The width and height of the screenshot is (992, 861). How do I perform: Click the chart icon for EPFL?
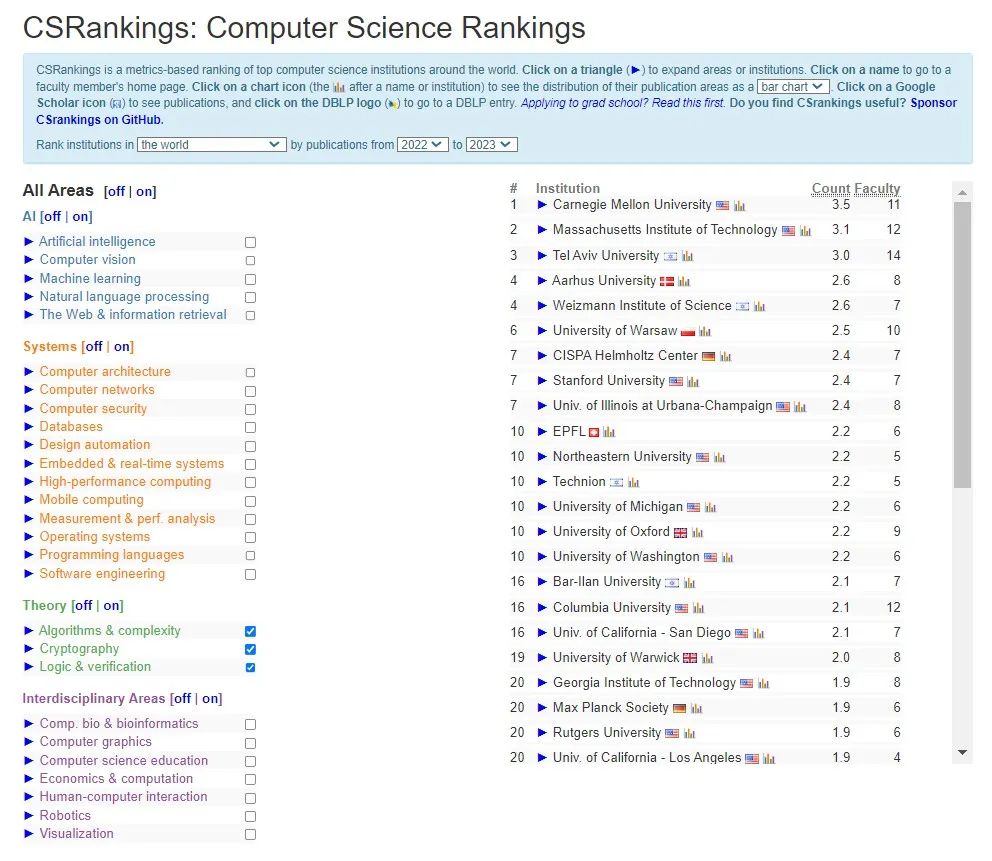[609, 432]
